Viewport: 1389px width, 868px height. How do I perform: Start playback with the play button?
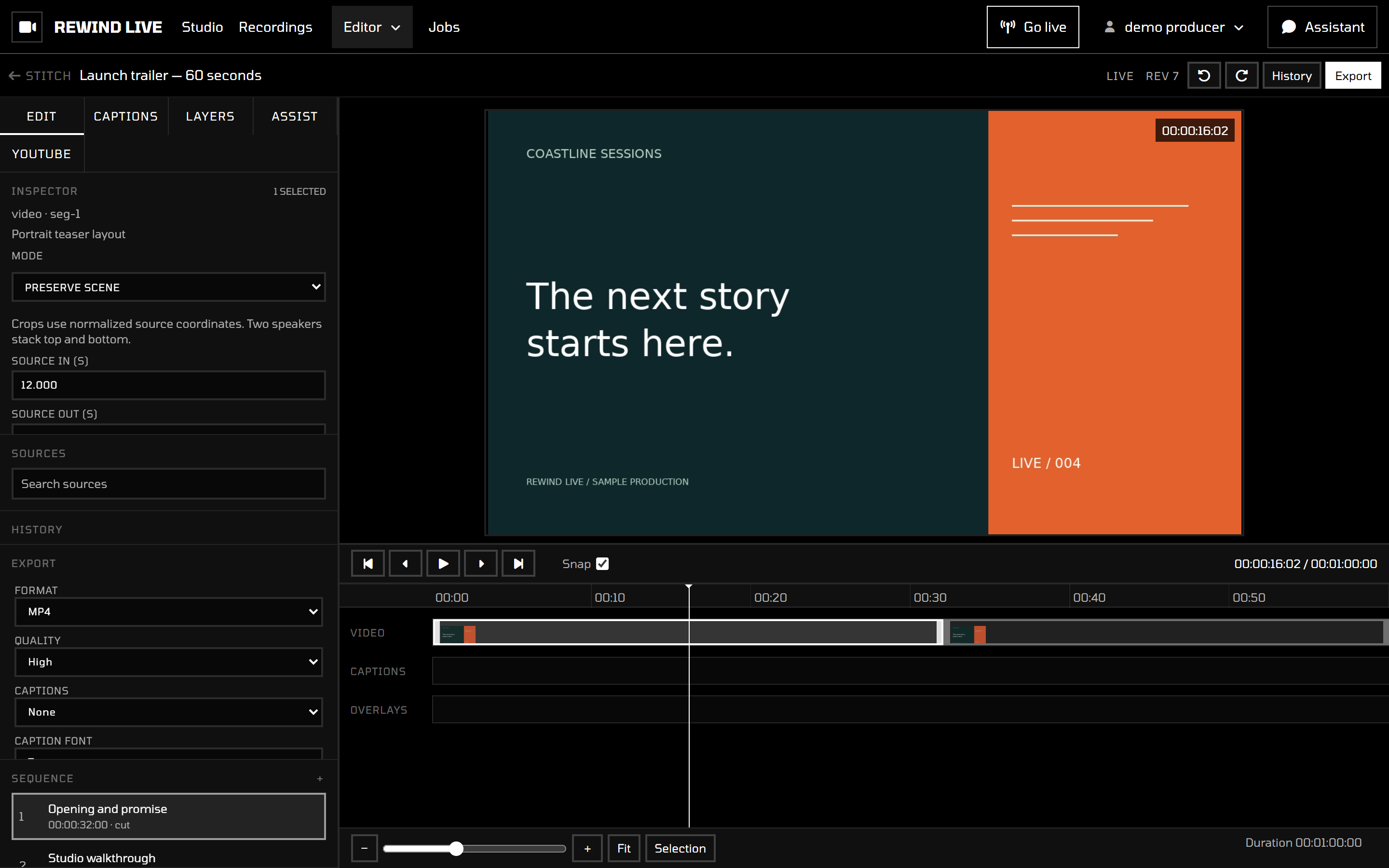(x=443, y=564)
